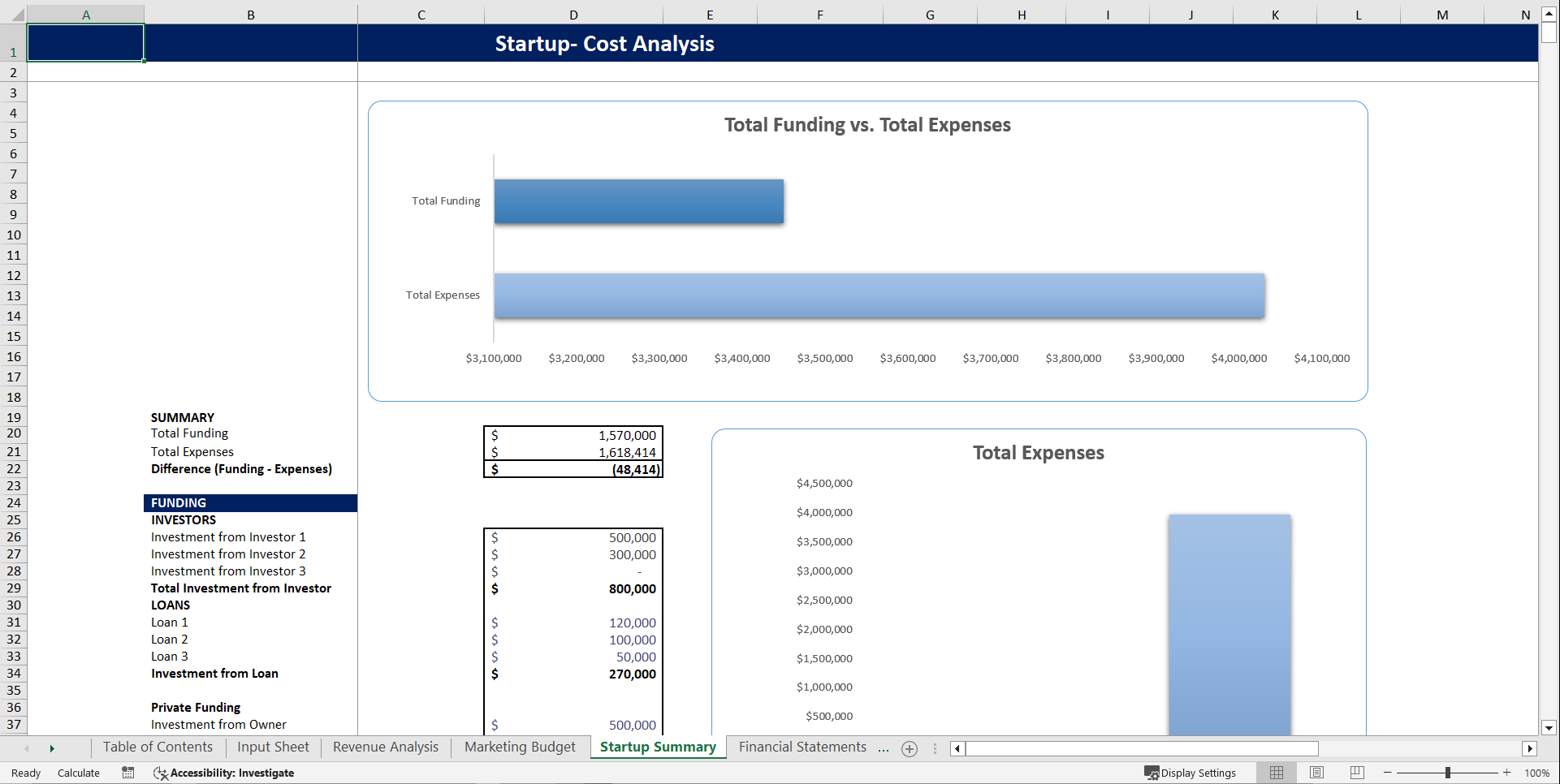Screen dimensions: 1560x784
Task: Move the view left with the horizontal scrollbar arrow
Action: [957, 748]
